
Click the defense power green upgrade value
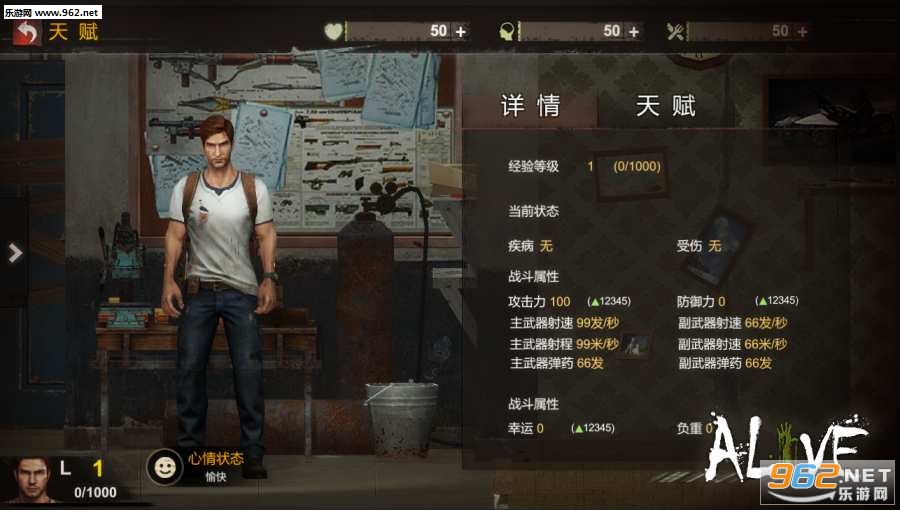tap(777, 301)
